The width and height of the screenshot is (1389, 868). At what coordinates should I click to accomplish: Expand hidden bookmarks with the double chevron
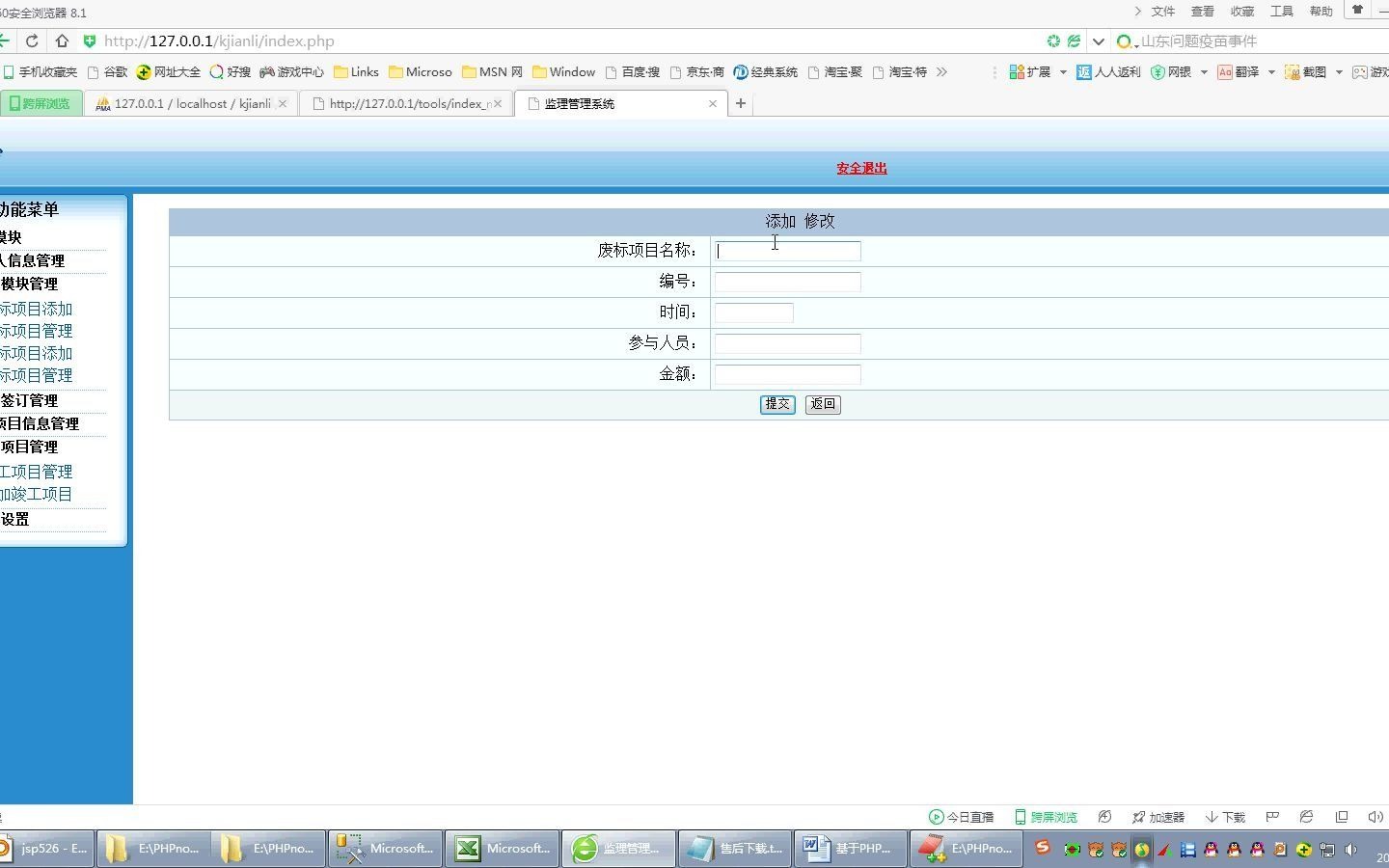pyautogui.click(x=941, y=72)
